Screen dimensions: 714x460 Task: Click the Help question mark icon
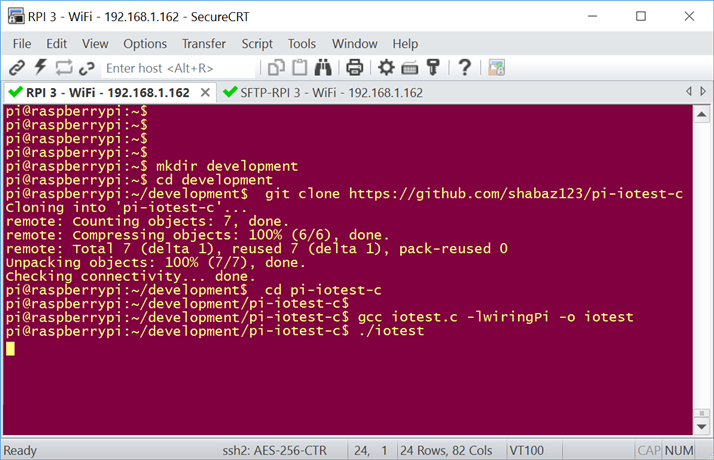click(464, 67)
